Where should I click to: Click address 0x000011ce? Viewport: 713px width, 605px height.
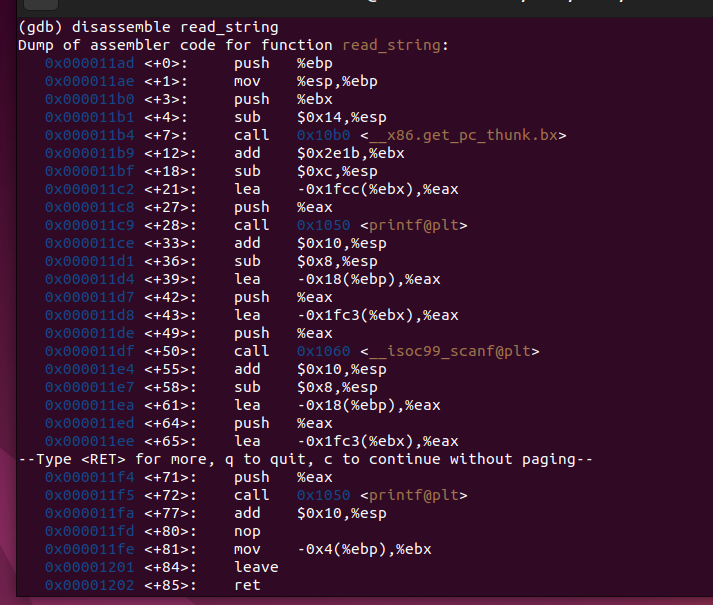point(90,243)
